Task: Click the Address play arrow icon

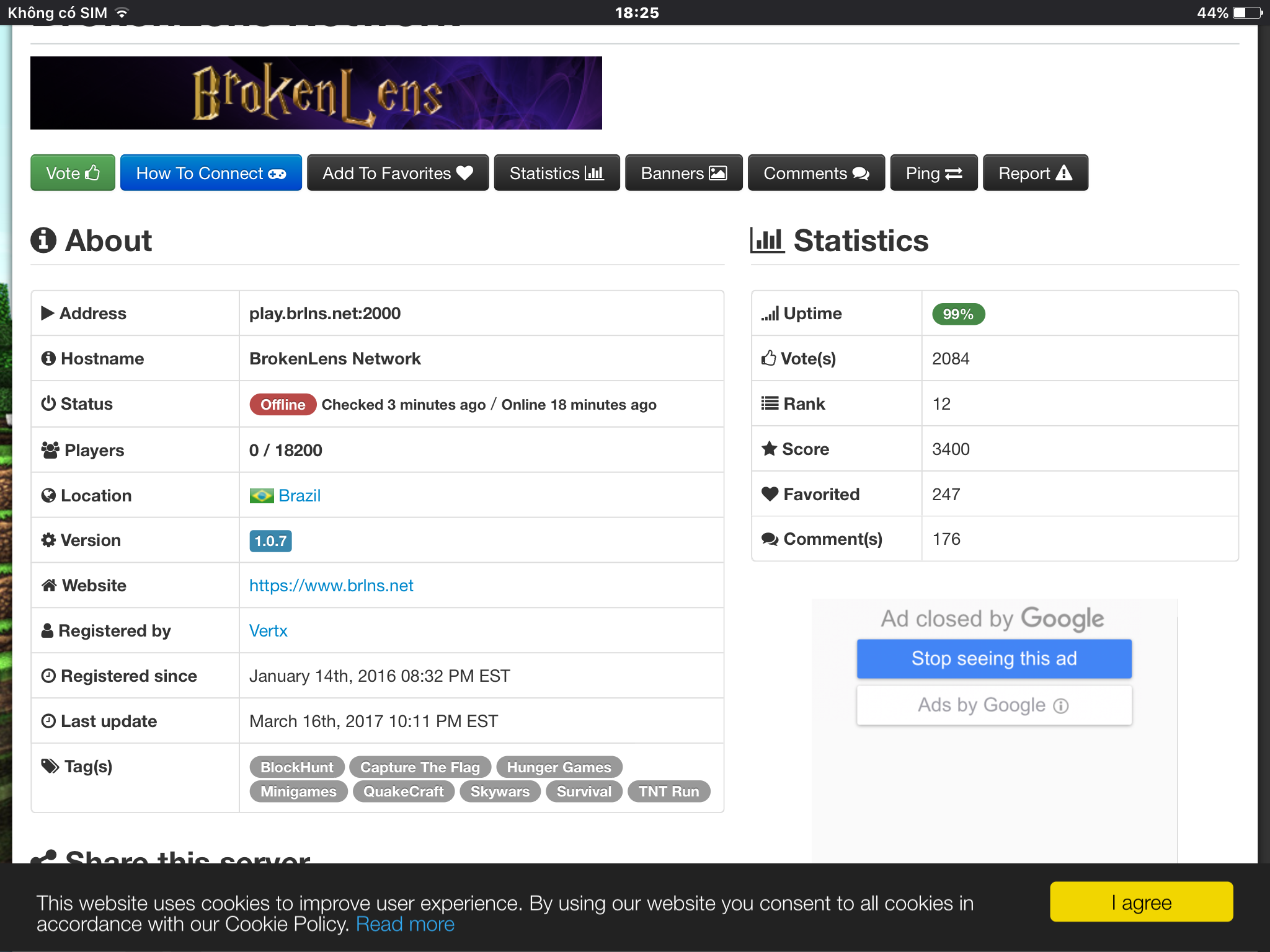Action: click(x=47, y=313)
